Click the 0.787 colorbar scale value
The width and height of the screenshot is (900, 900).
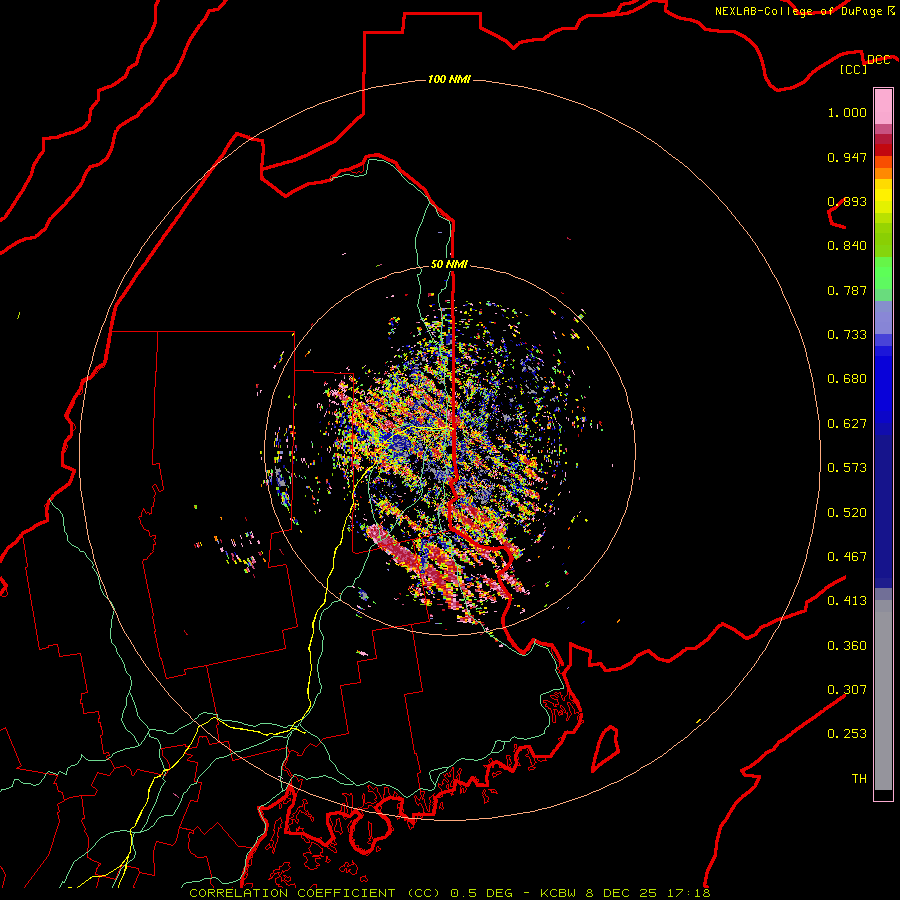847,290
